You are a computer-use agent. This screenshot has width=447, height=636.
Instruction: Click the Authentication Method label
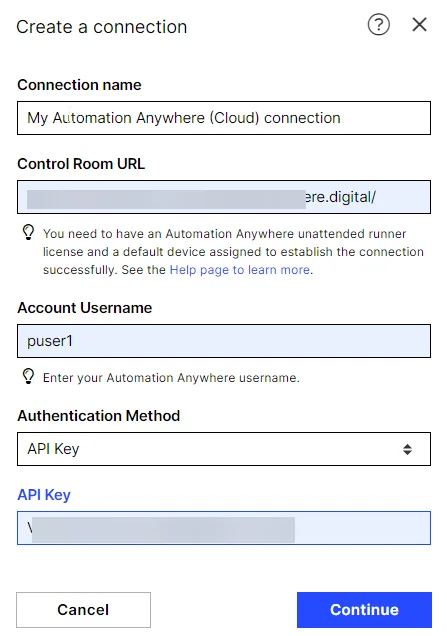(99, 416)
